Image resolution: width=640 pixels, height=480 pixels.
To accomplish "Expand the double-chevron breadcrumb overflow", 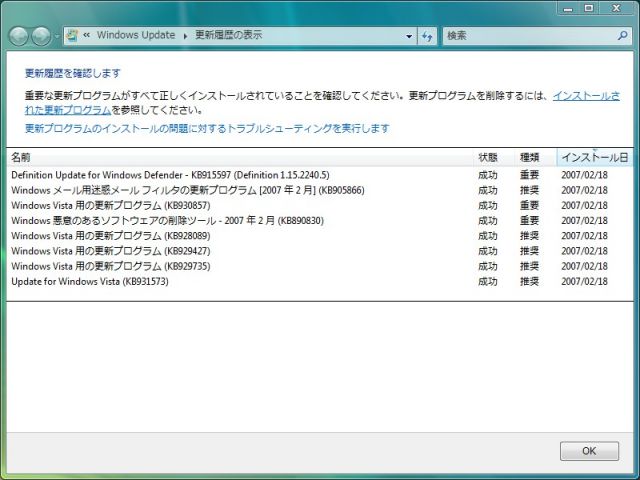I will tap(87, 36).
